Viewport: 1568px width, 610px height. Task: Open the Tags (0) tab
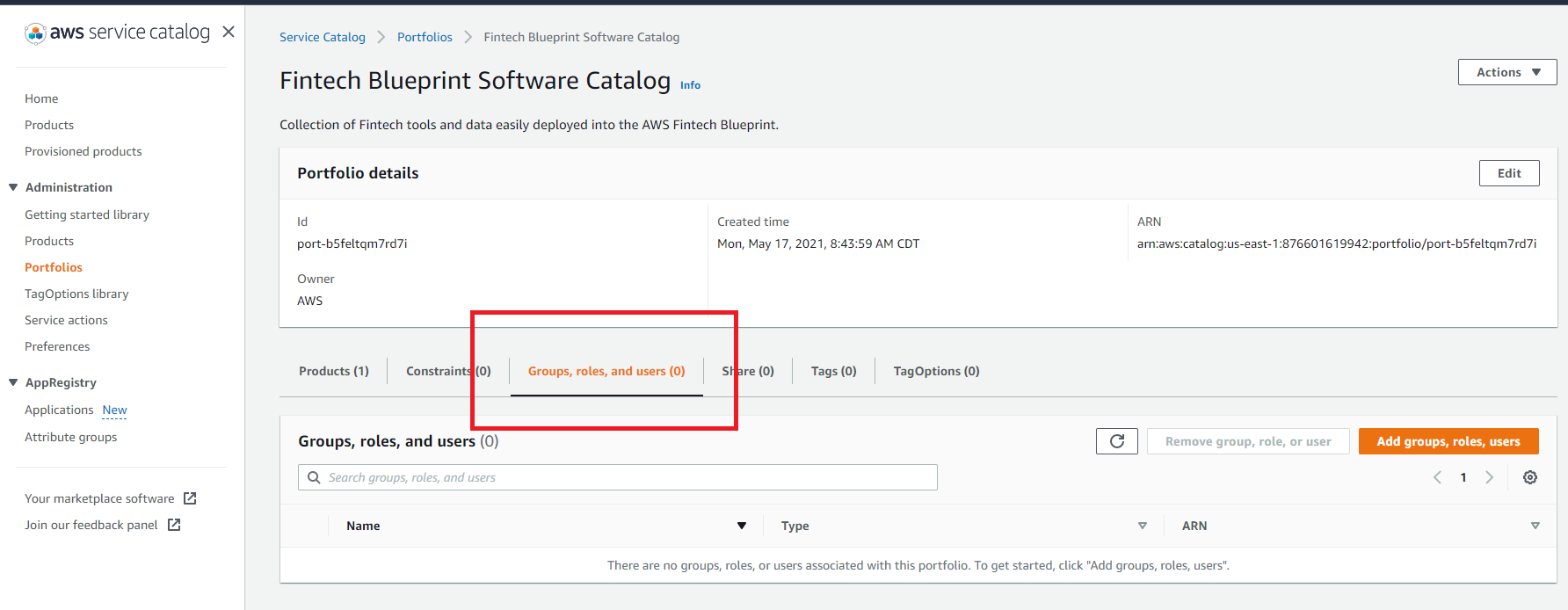tap(834, 371)
